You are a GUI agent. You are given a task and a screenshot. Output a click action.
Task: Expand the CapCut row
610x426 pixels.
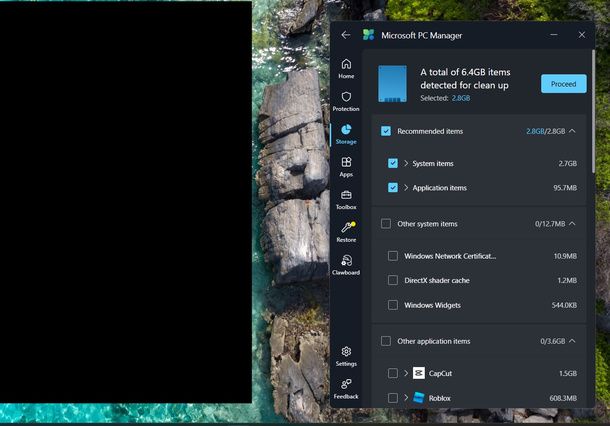point(406,373)
